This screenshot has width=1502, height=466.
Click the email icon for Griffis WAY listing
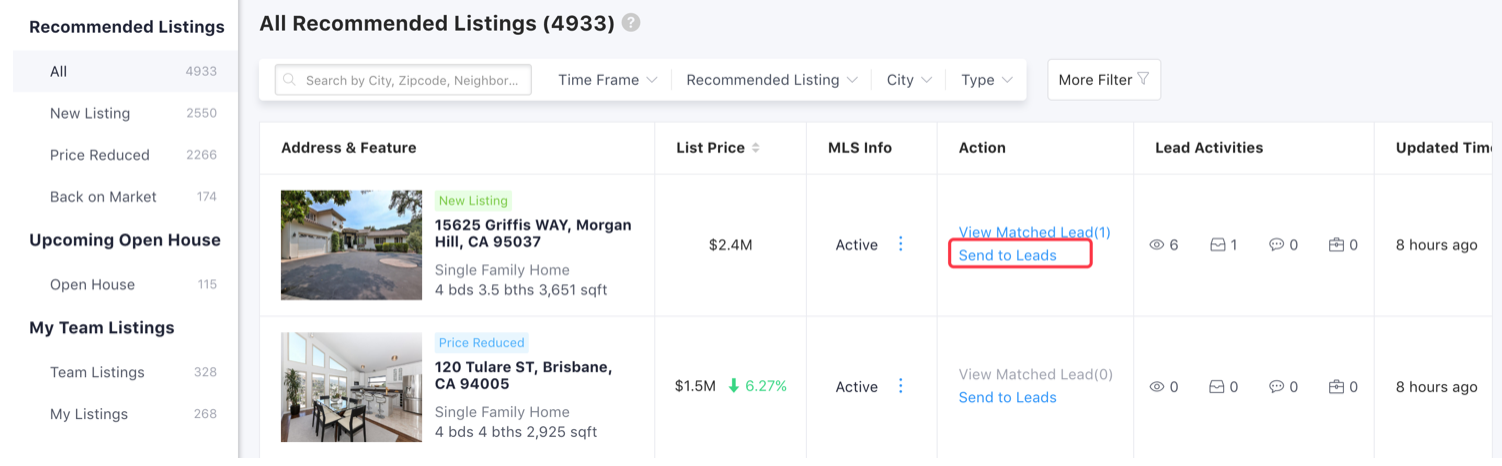click(x=1218, y=245)
